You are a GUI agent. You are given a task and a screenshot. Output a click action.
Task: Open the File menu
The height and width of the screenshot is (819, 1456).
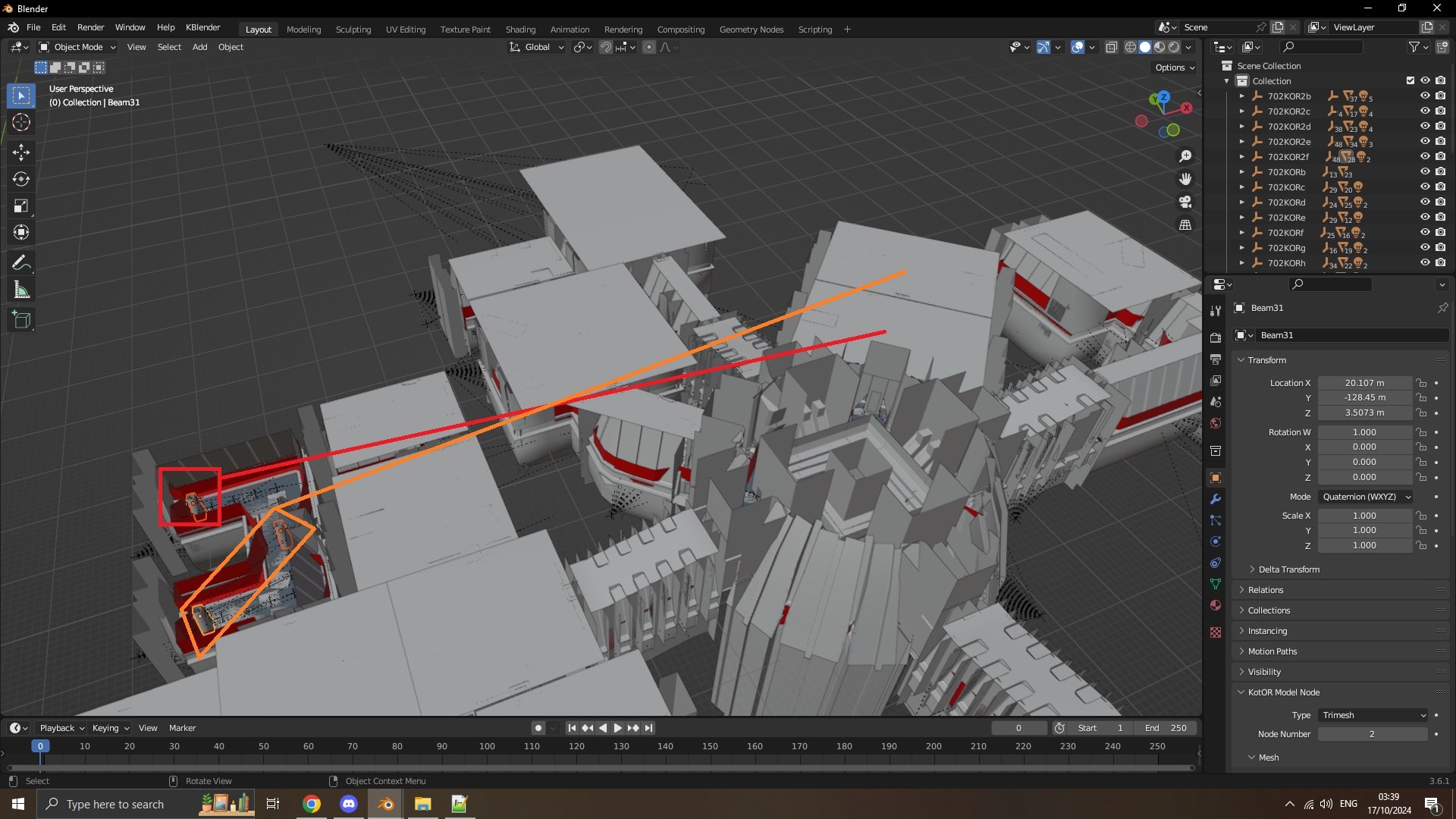coord(33,27)
